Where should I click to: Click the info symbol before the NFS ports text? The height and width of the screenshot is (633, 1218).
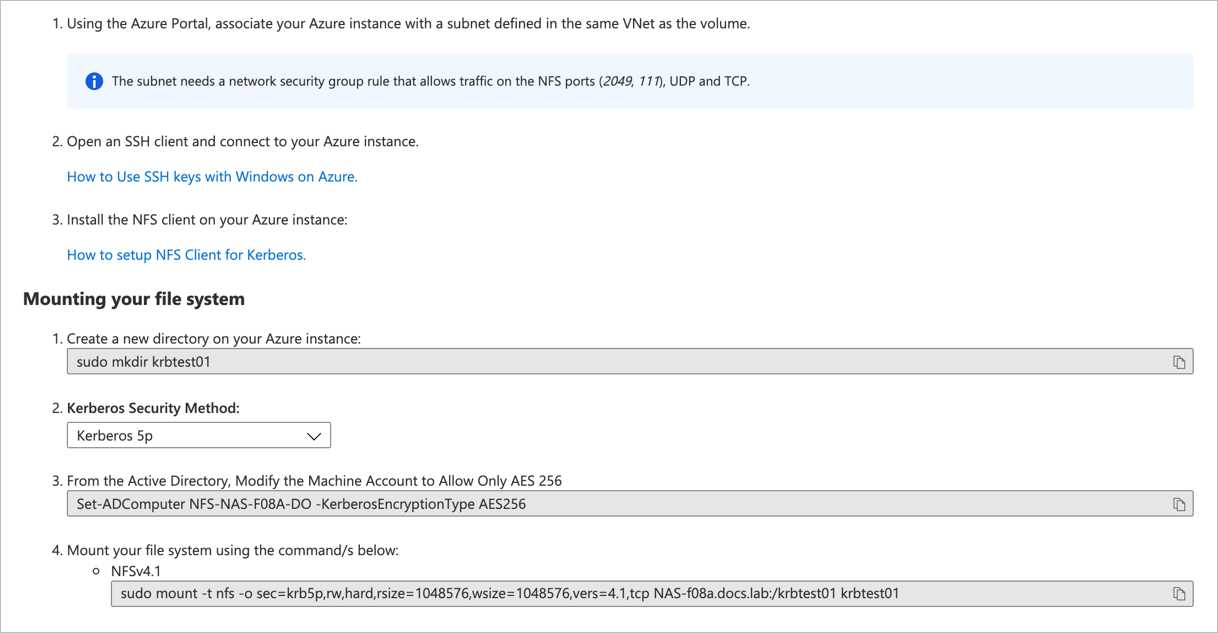tap(93, 81)
